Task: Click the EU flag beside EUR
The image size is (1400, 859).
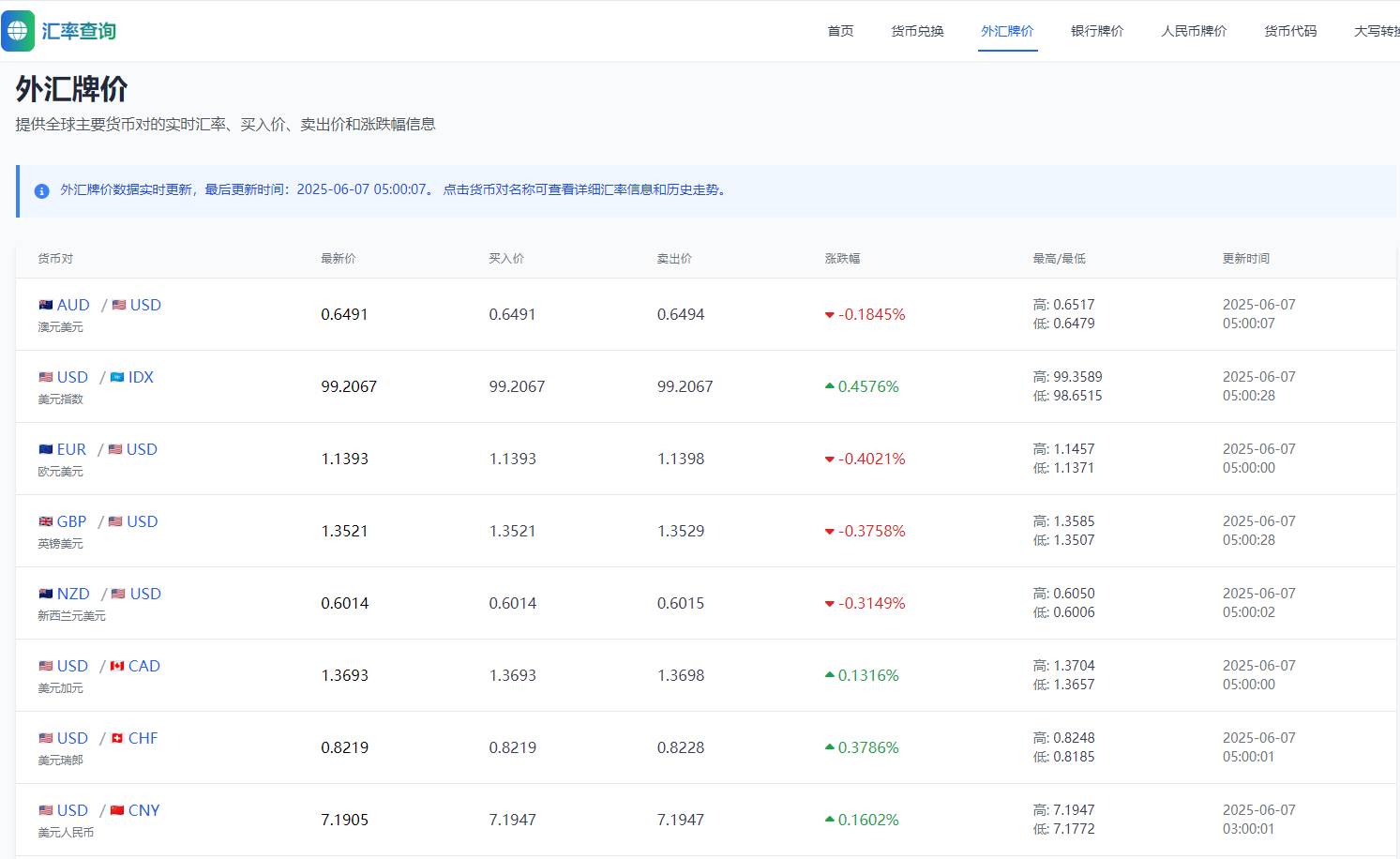Action: pos(46,449)
